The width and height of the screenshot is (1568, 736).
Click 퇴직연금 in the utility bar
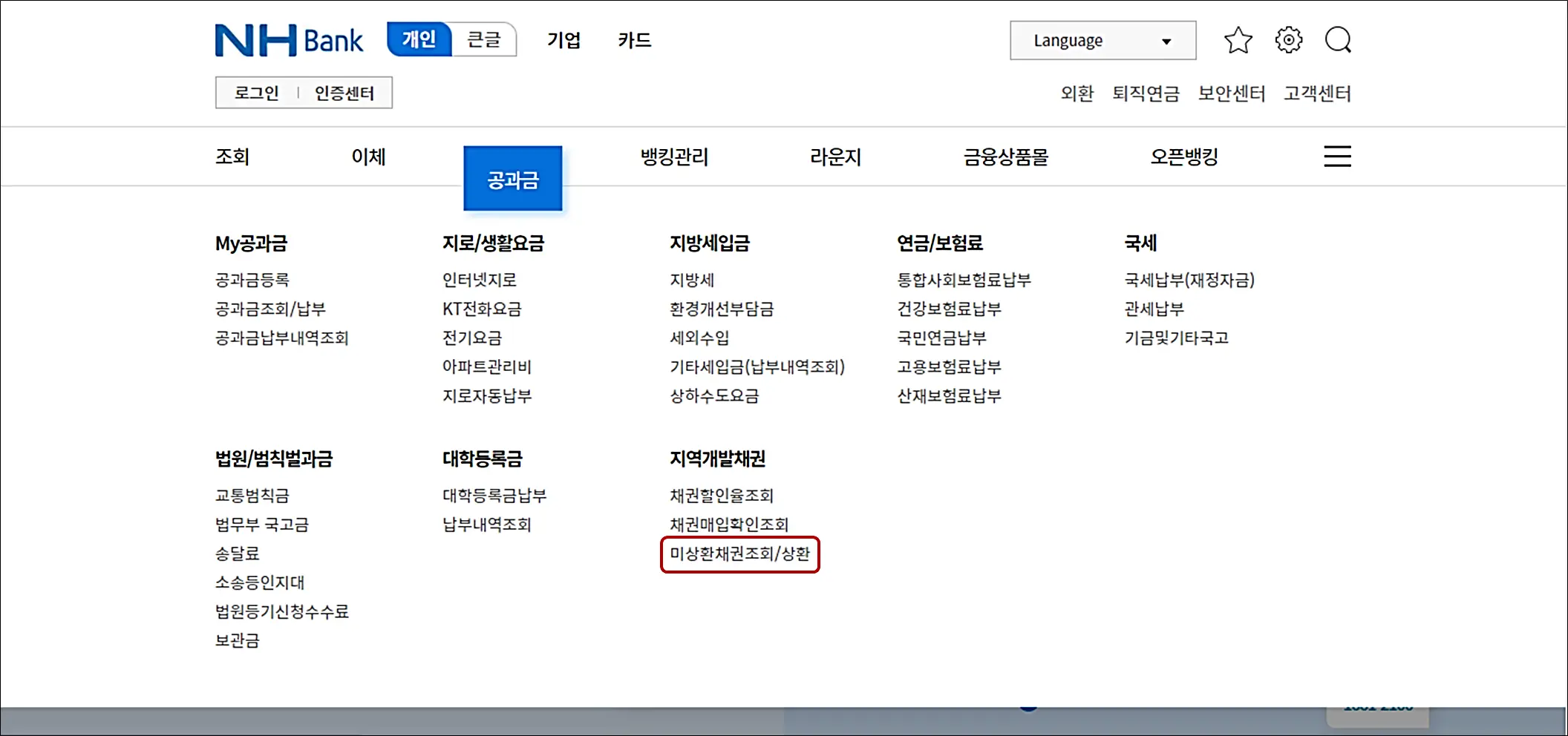click(x=1146, y=94)
